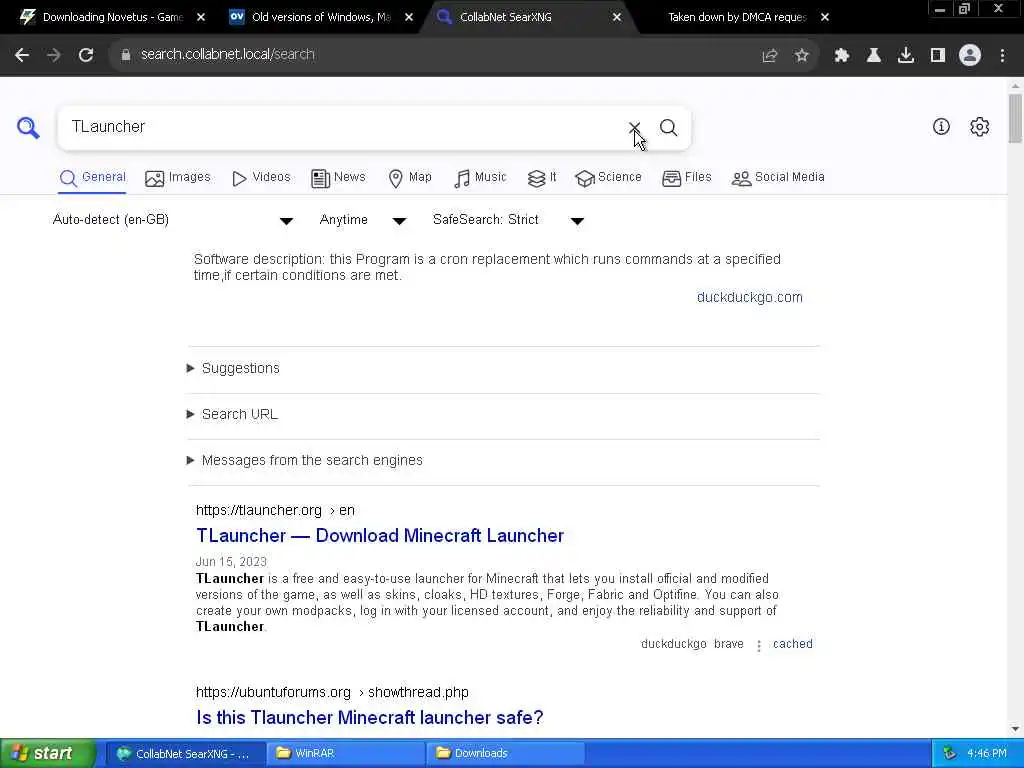The height and width of the screenshot is (768, 1024).
Task: Open the WinRAR taskbar window
Action: tap(345, 753)
